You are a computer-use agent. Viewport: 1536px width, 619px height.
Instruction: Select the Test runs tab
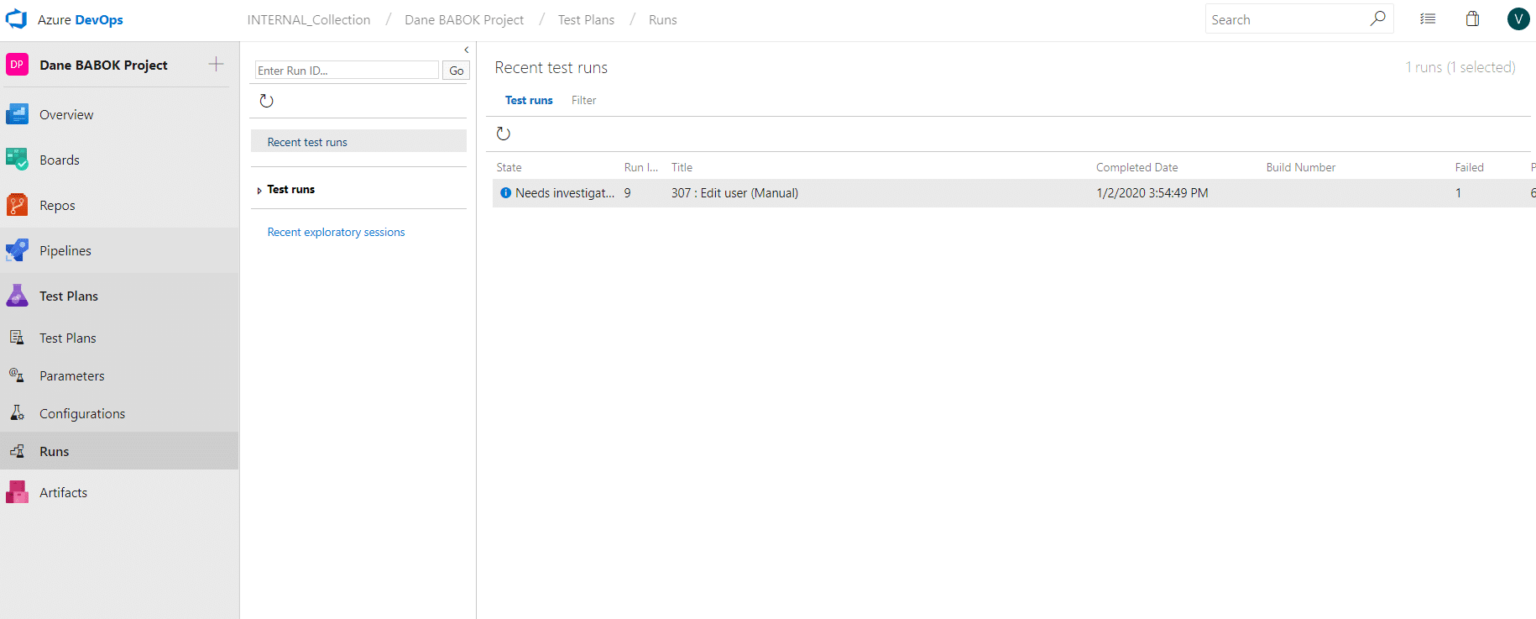[528, 100]
